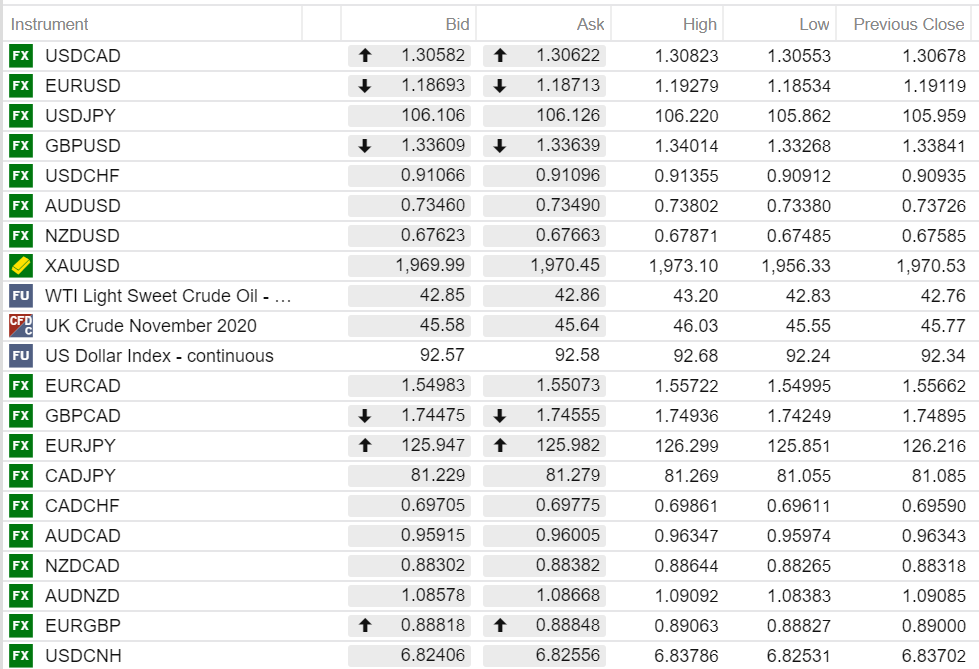The height and width of the screenshot is (669, 979).
Task: Select the AUDNZD instrument name
Action: (82, 596)
